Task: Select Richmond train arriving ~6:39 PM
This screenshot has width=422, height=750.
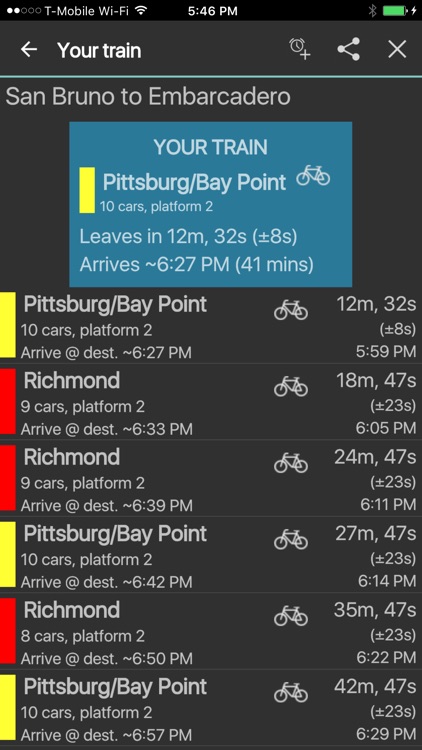Action: point(211,478)
